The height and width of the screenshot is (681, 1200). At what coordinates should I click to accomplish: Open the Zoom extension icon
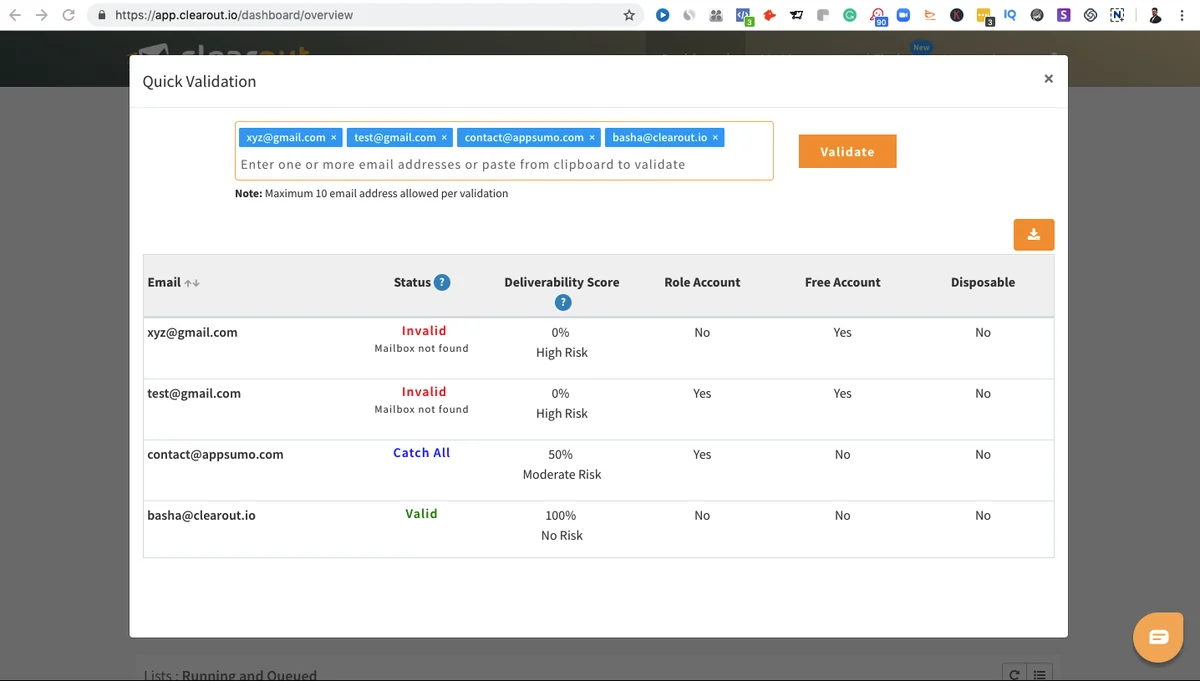click(x=903, y=15)
